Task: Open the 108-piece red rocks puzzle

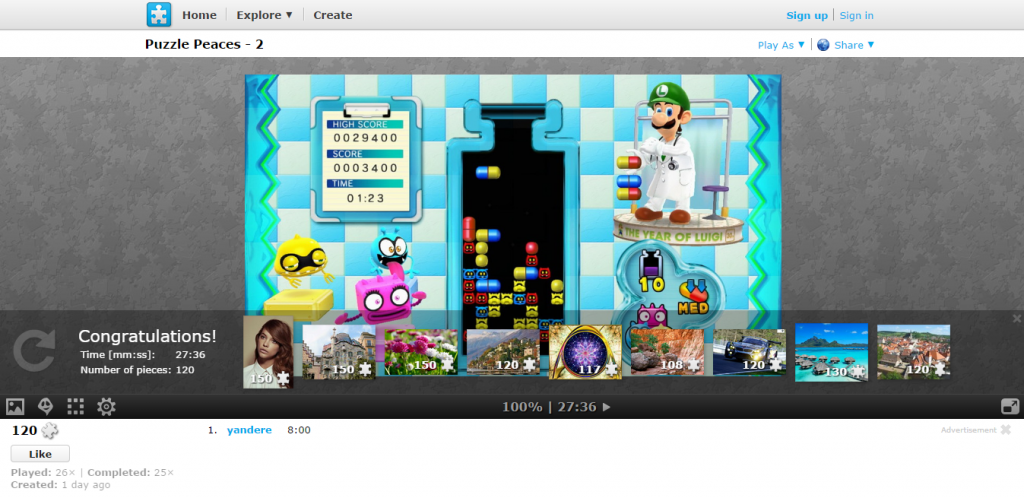Action: (667, 352)
